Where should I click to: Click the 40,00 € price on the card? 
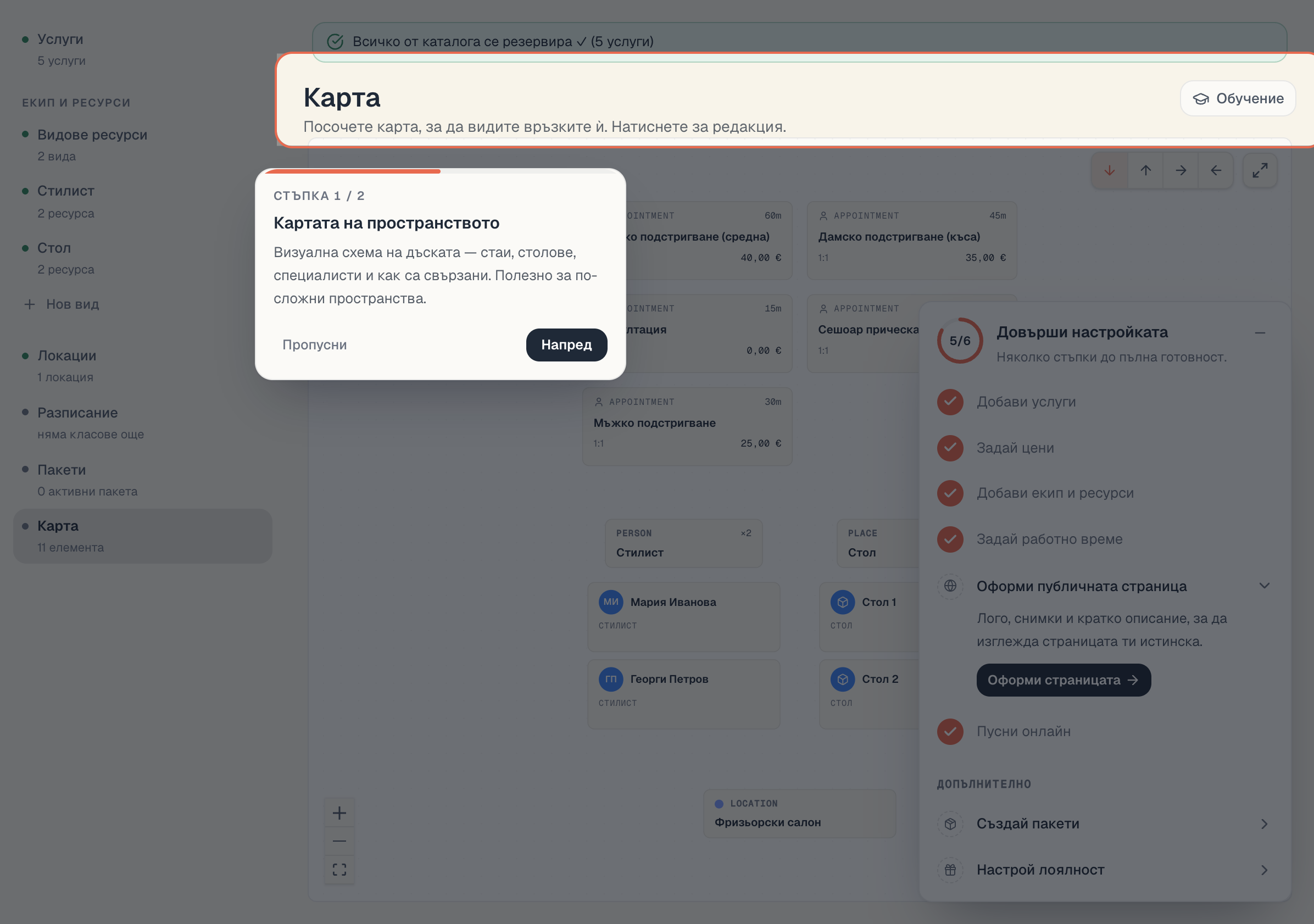tap(761, 258)
